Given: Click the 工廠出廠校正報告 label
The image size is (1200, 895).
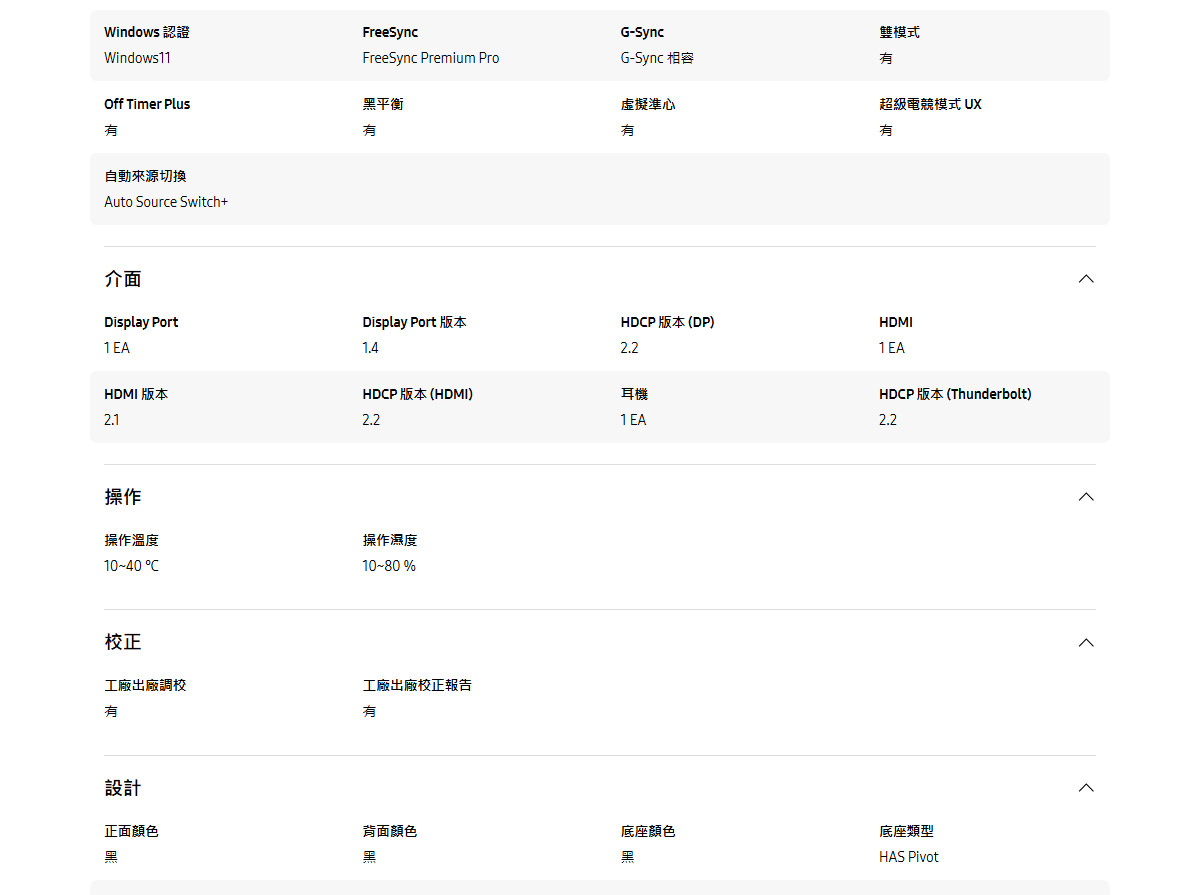Looking at the screenshot, I should (417, 685).
